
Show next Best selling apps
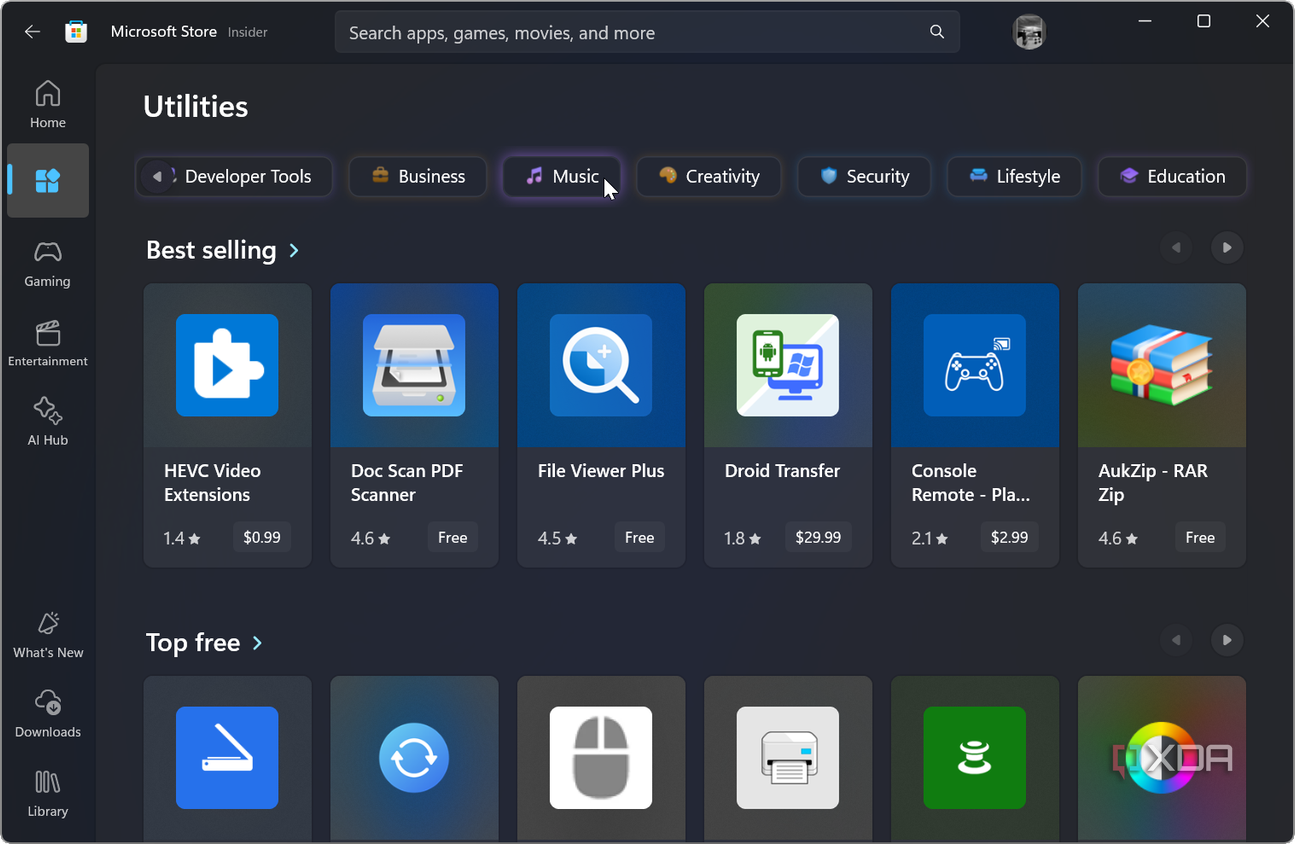[x=1227, y=248]
